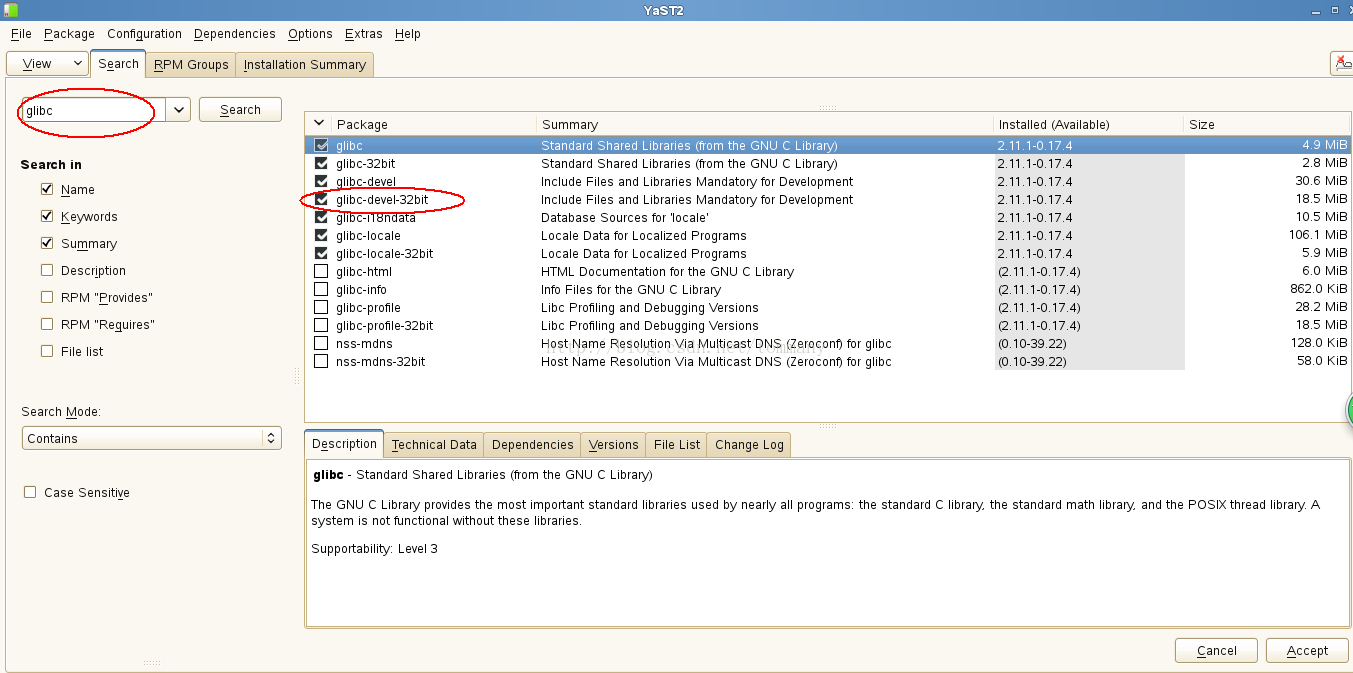Image resolution: width=1353 pixels, height=673 pixels.
Task: Select the glibc-locale package row
Action: coord(828,235)
